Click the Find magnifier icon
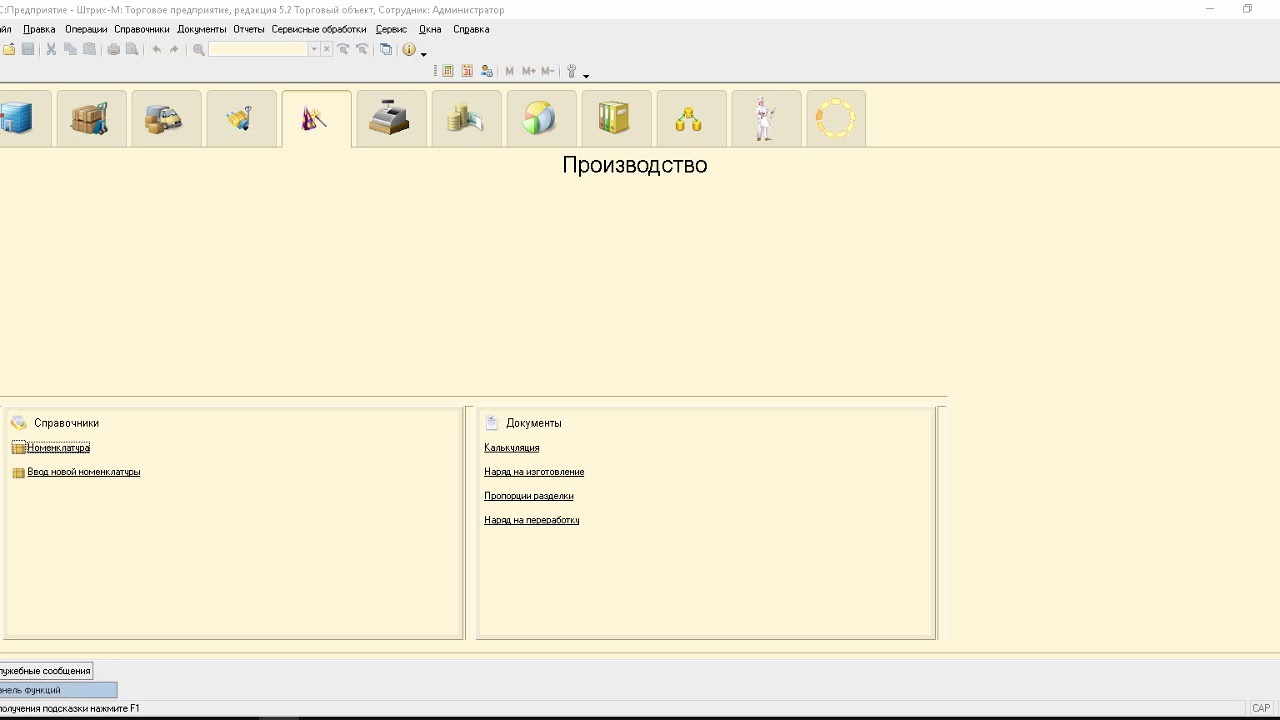Image resolution: width=1280 pixels, height=720 pixels. (198, 49)
